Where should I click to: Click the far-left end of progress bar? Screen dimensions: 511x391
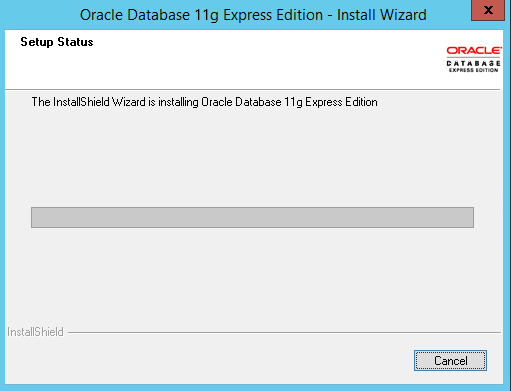(x=35, y=217)
